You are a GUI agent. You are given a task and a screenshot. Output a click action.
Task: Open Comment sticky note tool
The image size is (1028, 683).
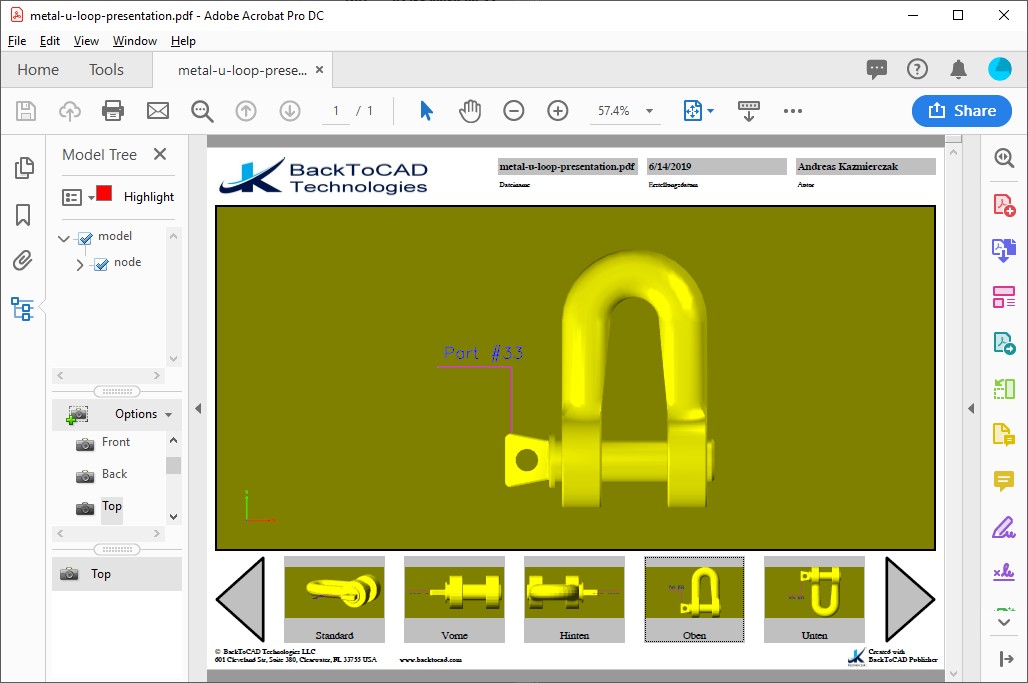click(1004, 481)
